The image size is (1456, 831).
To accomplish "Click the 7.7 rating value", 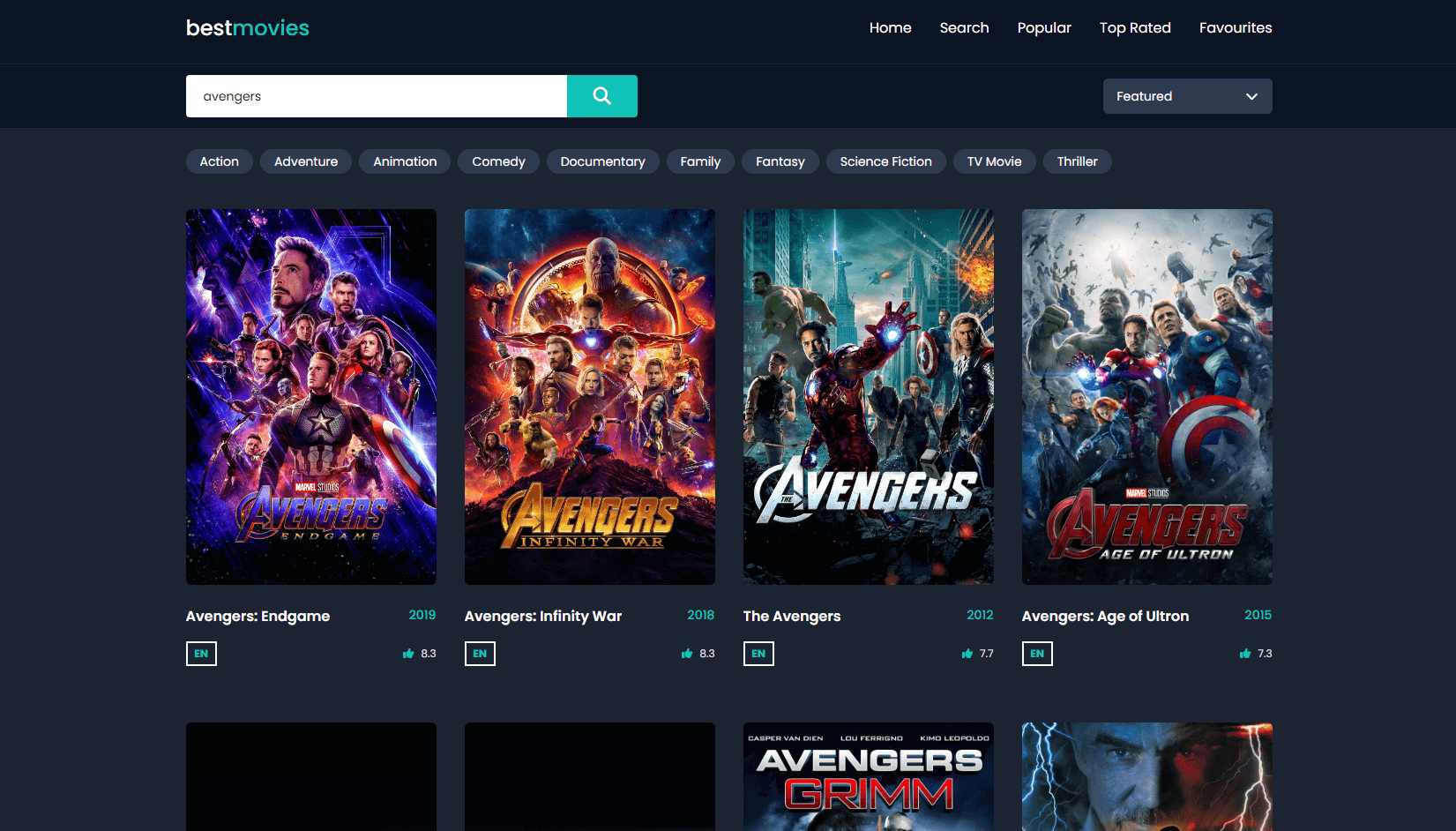I will 986,654.
